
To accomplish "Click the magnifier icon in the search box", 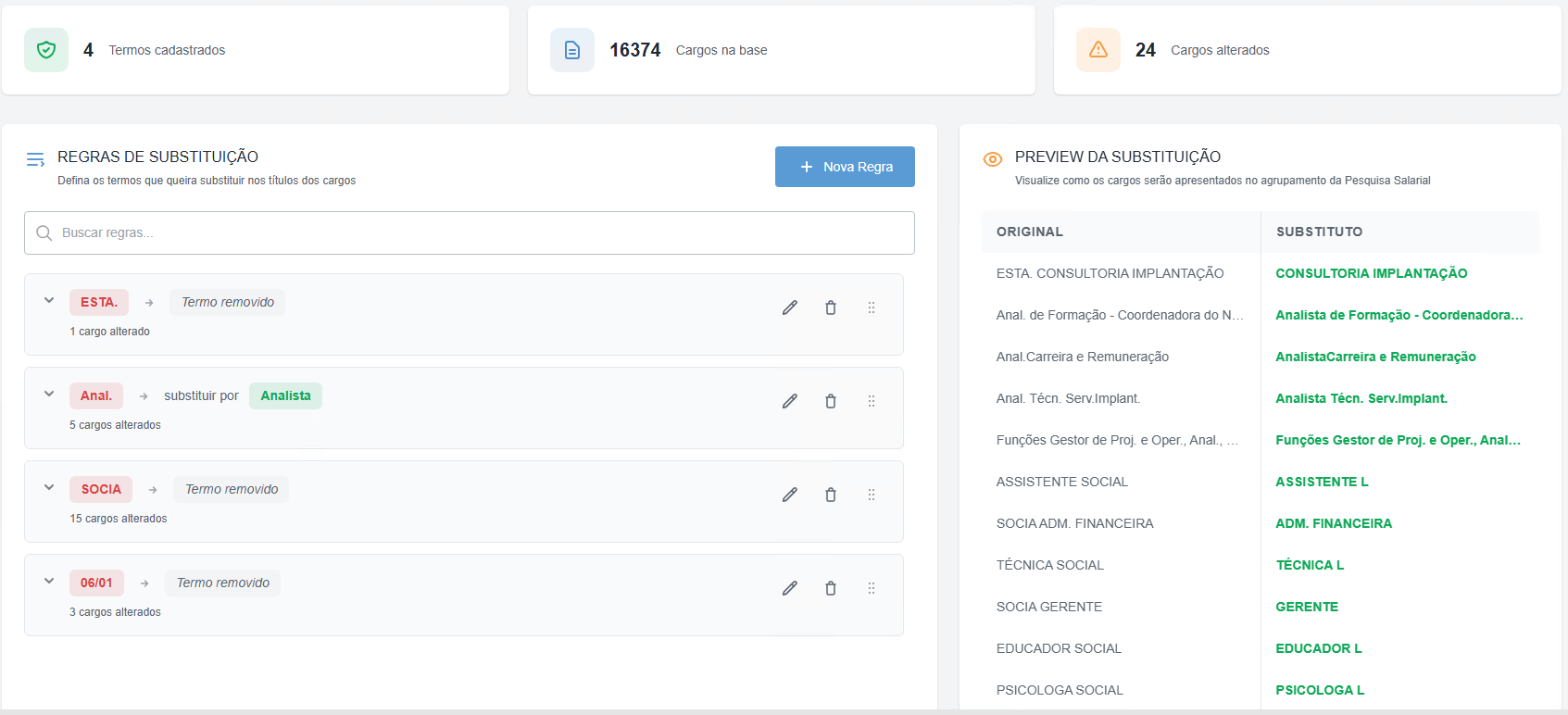I will [x=44, y=232].
